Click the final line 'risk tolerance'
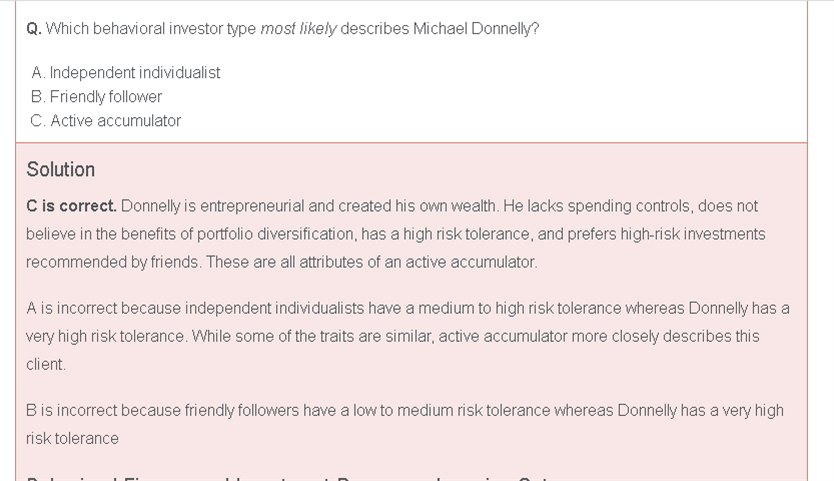 72,438
